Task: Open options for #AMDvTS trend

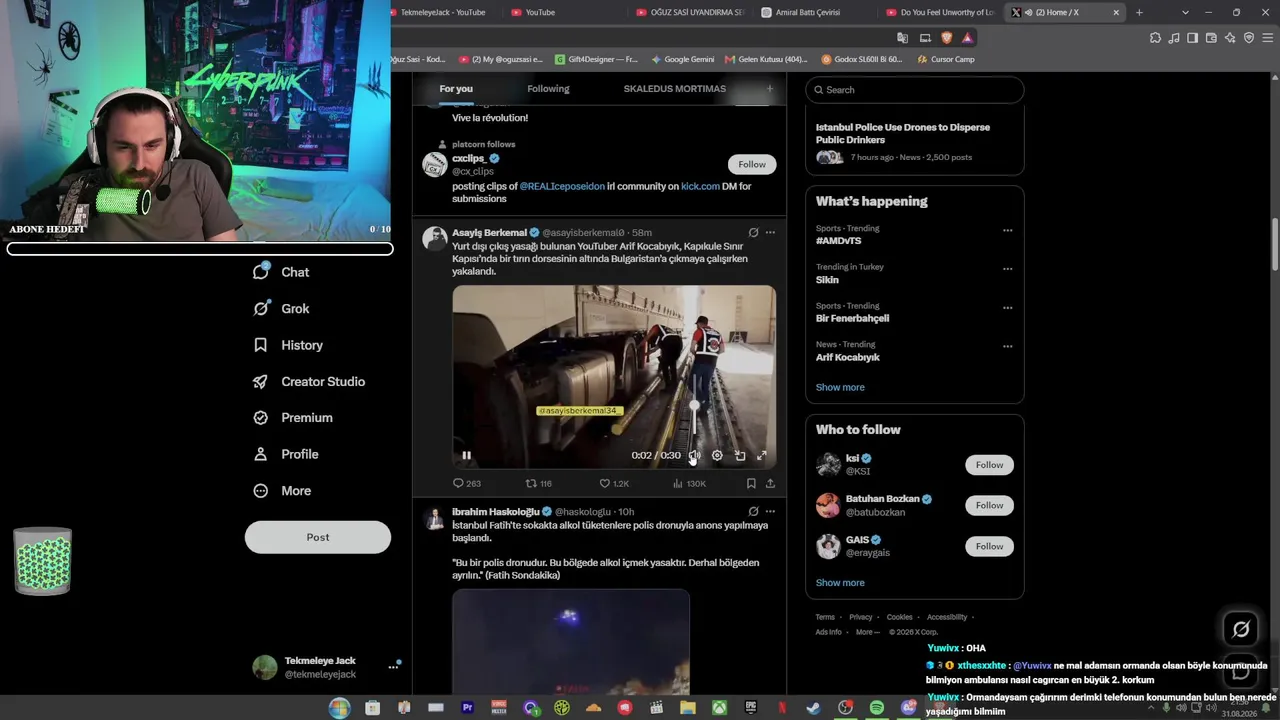Action: pos(1007,230)
